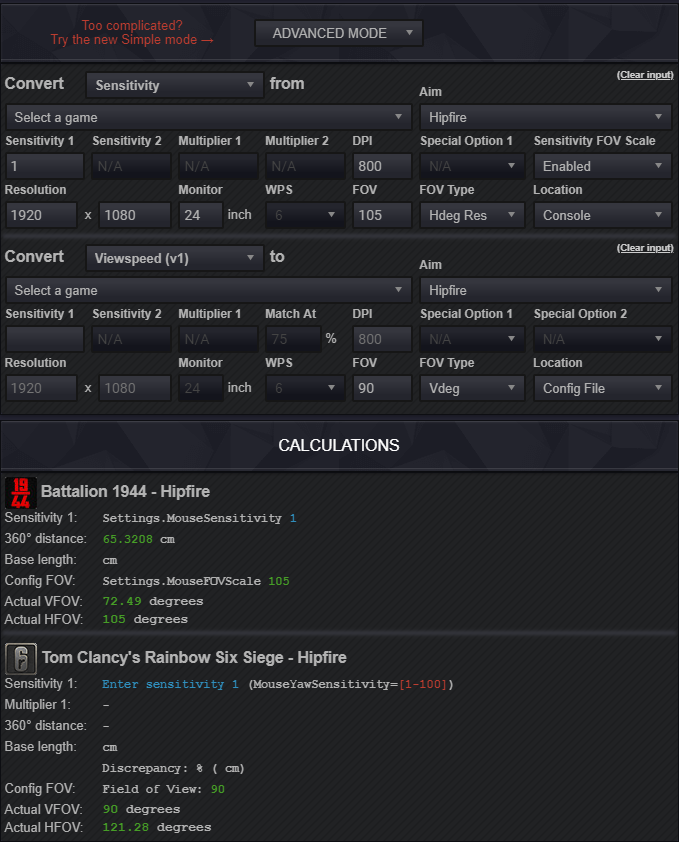Click the from-section Sensitivity 1 field
The image size is (679, 842).
pos(45,166)
